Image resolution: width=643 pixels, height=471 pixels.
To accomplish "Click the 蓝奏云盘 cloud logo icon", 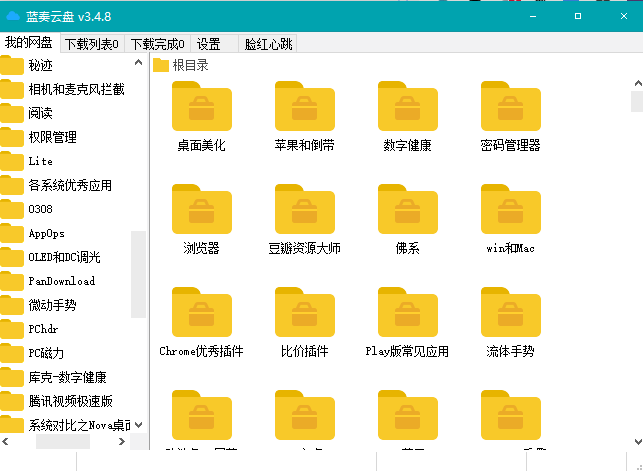I will coord(13,16).
